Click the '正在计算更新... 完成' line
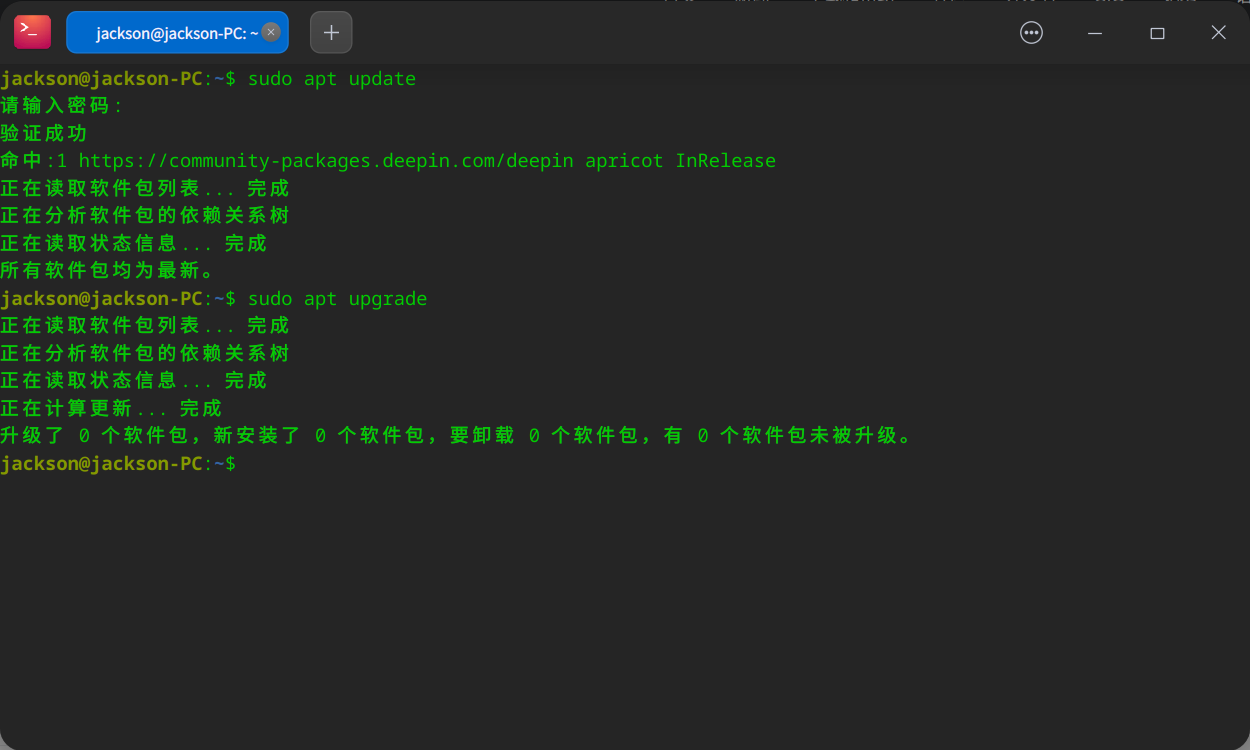This screenshot has width=1250, height=750. (x=110, y=407)
